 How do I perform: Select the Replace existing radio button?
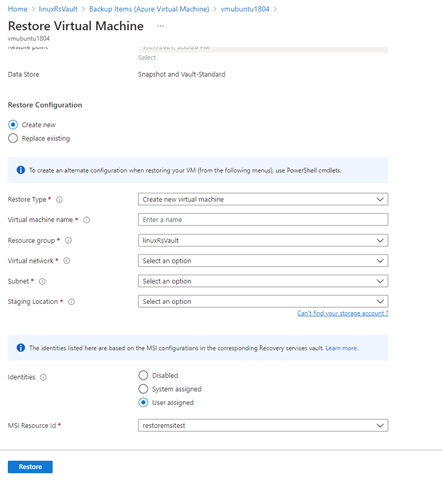point(13,138)
